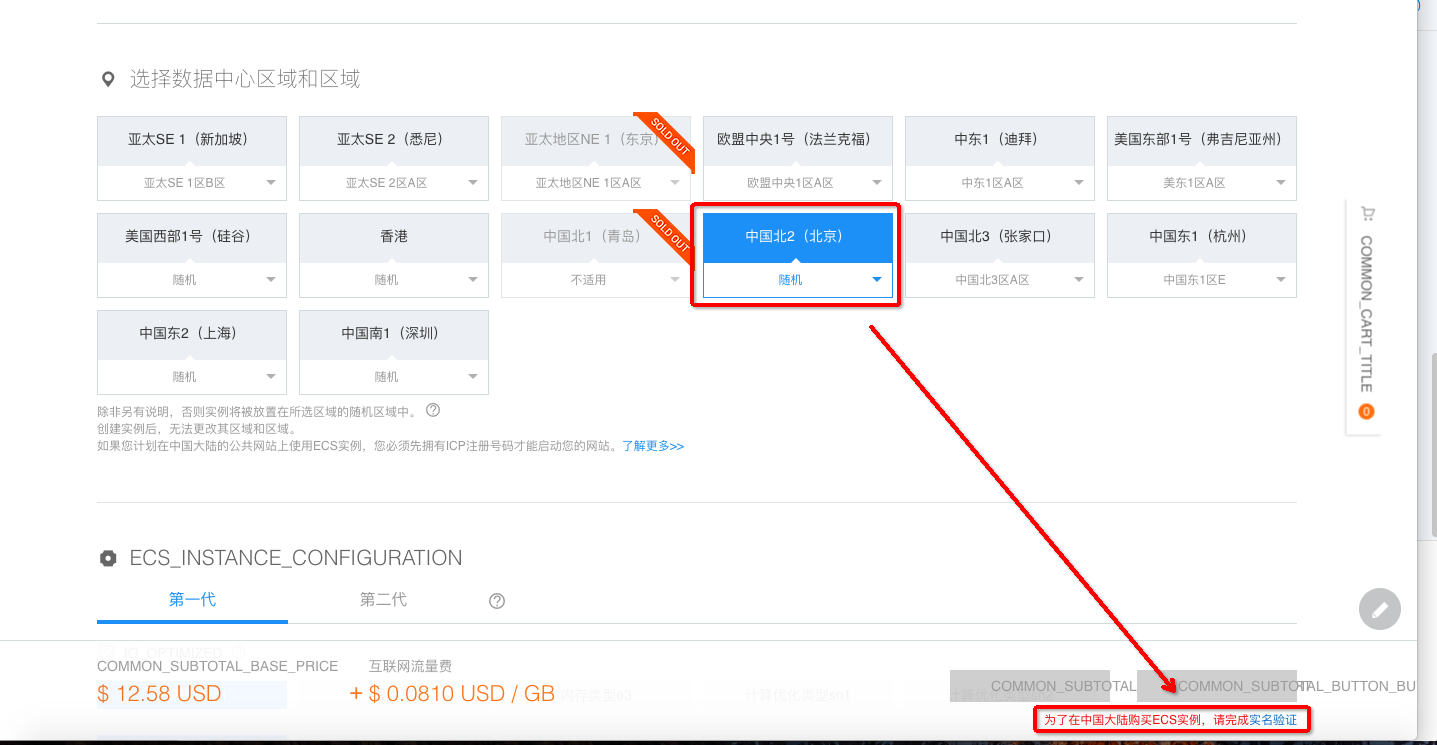
Task: Expand the 随机 zone dropdown under 中国南1（深圳）
Action: pos(394,377)
